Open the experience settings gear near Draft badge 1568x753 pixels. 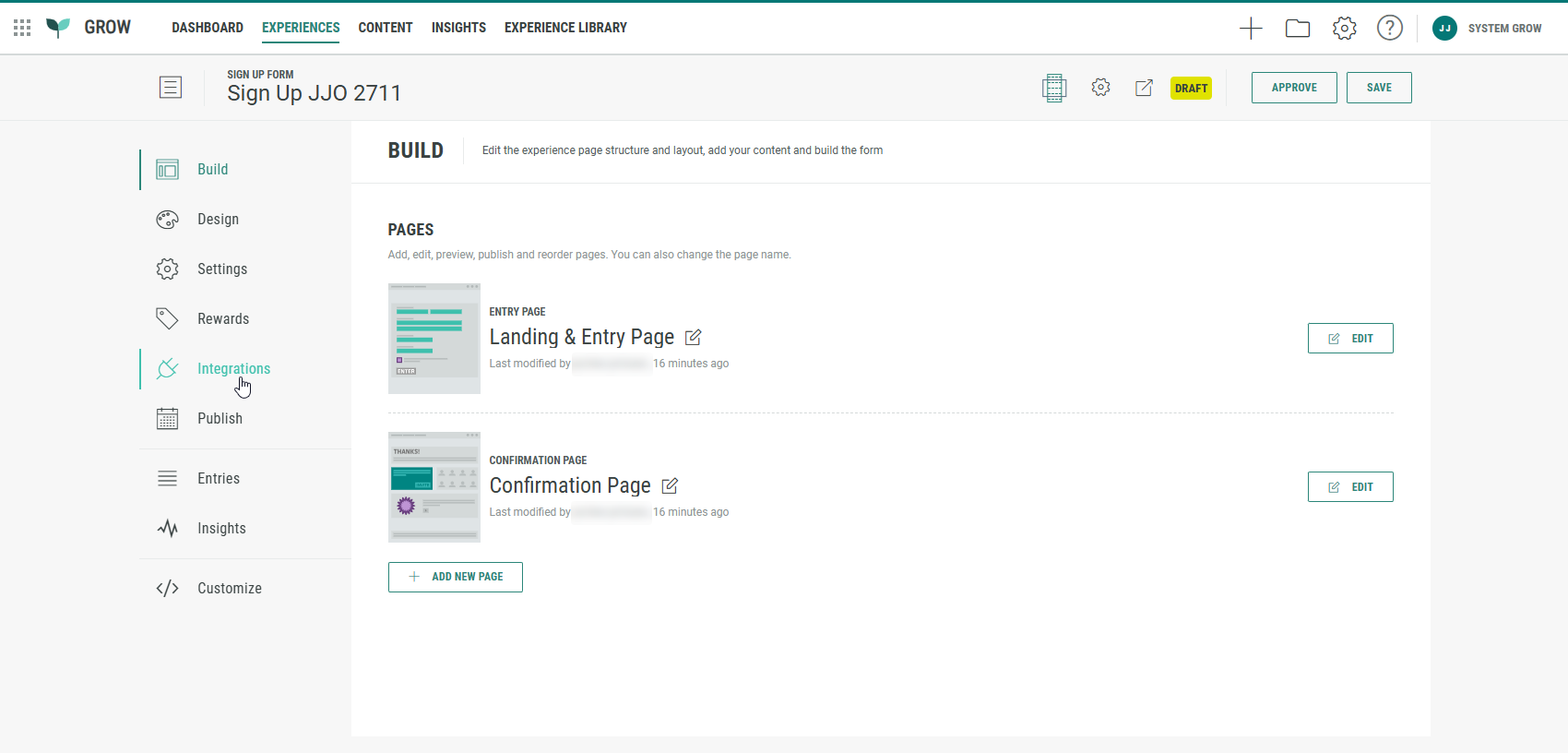click(x=1100, y=88)
